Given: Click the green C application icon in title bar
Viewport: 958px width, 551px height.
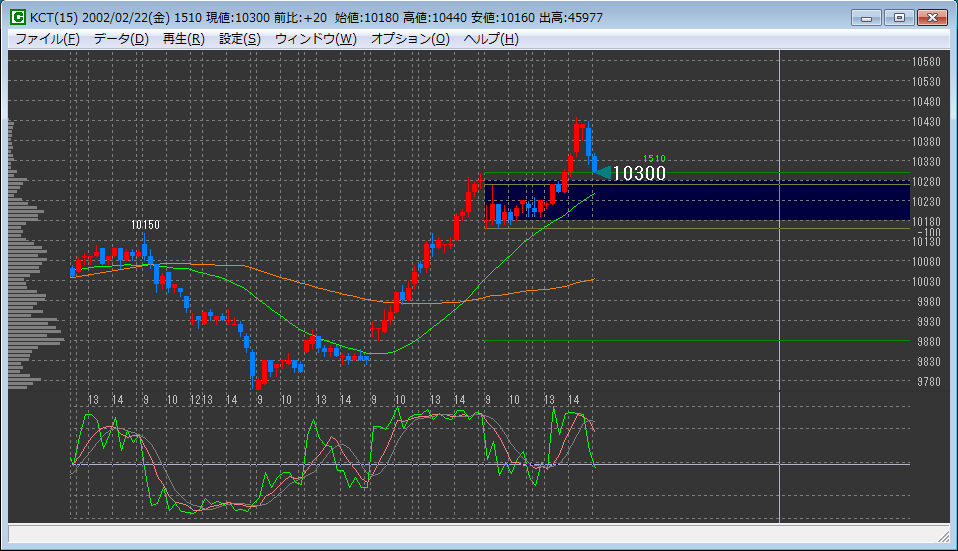Looking at the screenshot, I should (x=17, y=17).
